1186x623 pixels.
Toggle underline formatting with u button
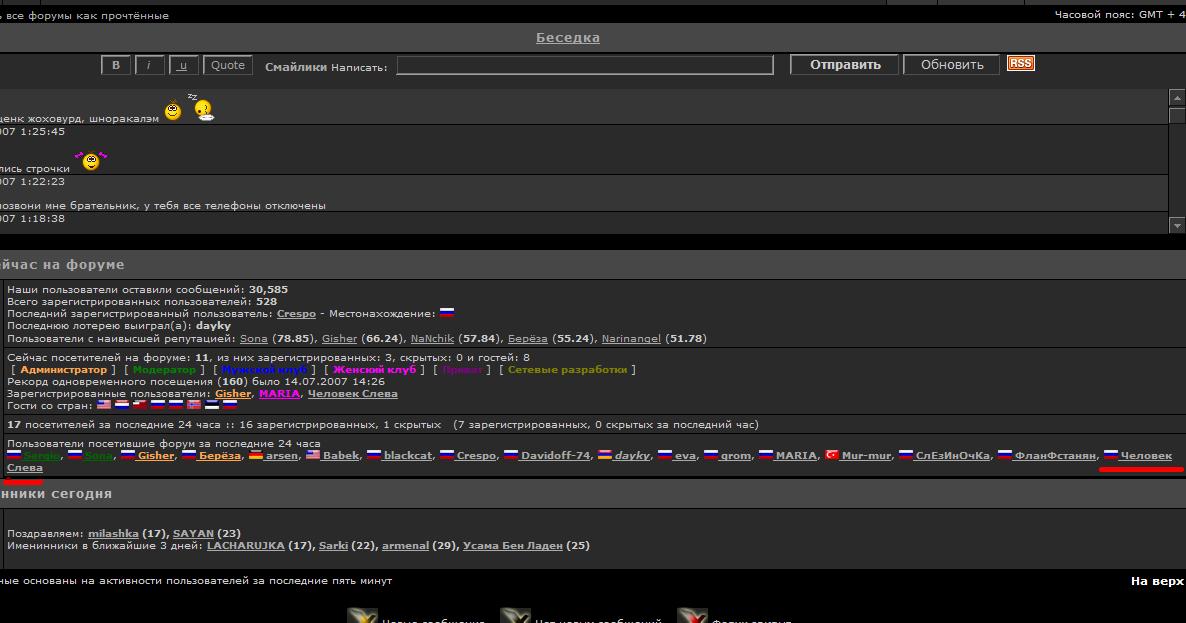183,65
